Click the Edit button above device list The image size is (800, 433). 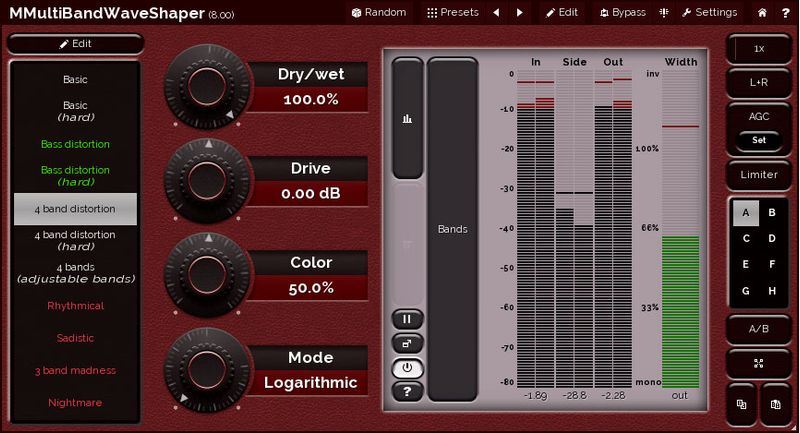point(76,44)
